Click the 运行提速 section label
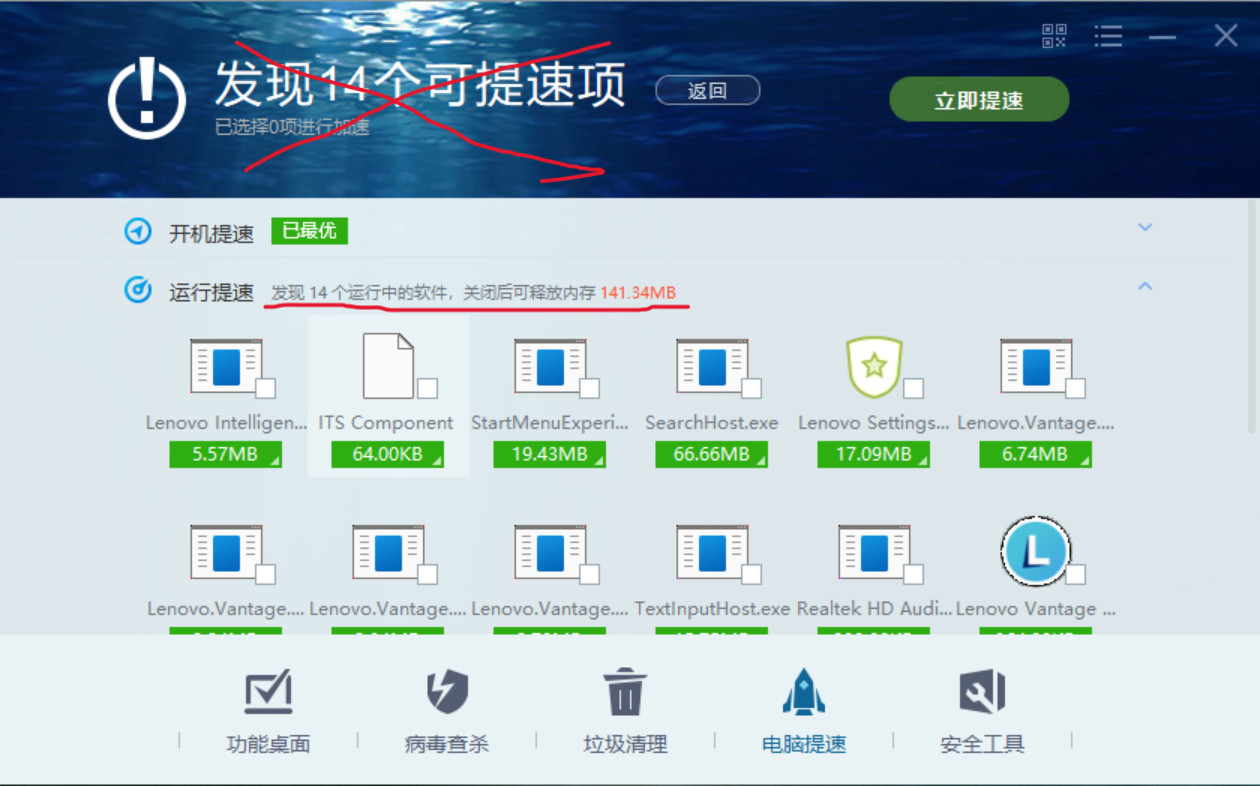 pyautogui.click(x=211, y=292)
